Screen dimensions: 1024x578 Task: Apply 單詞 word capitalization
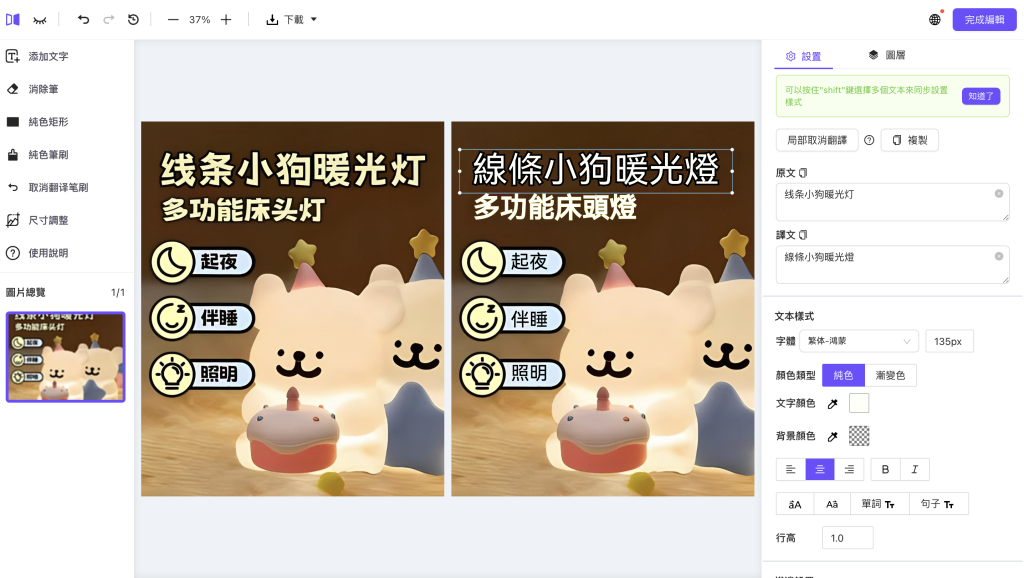(x=879, y=504)
